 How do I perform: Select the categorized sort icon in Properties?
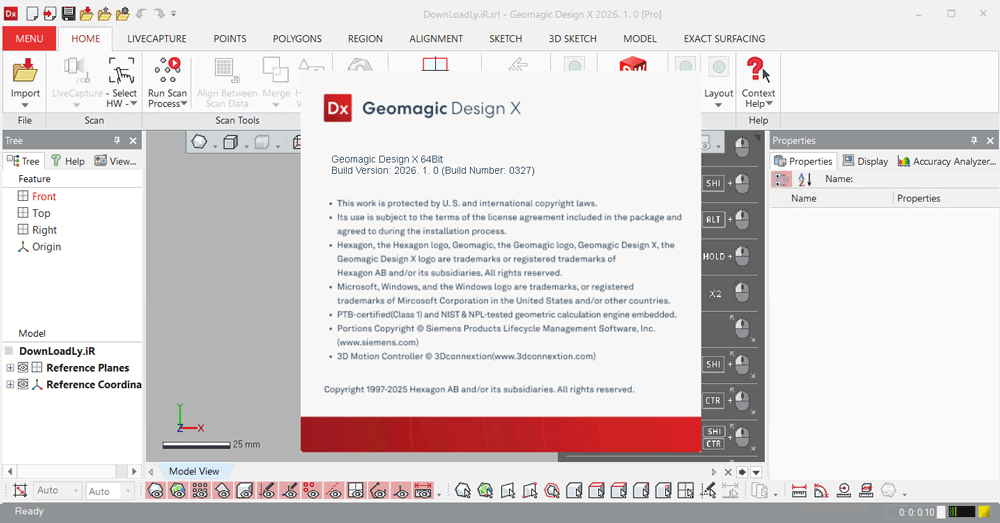[782, 179]
